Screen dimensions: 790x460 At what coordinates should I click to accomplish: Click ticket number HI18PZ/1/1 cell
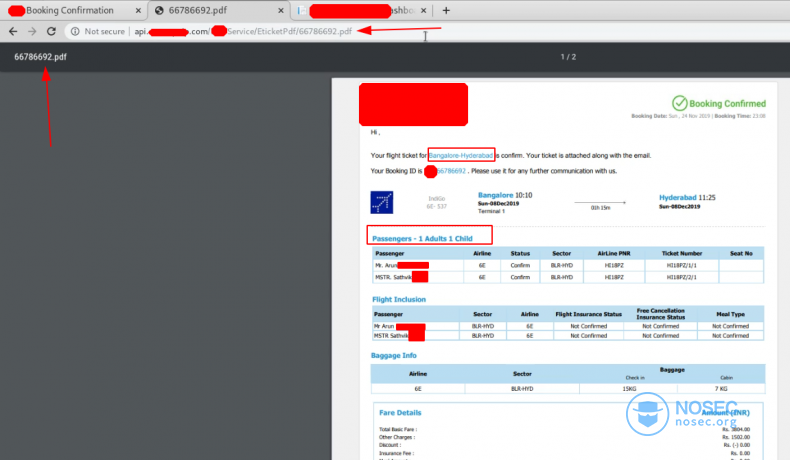682,265
